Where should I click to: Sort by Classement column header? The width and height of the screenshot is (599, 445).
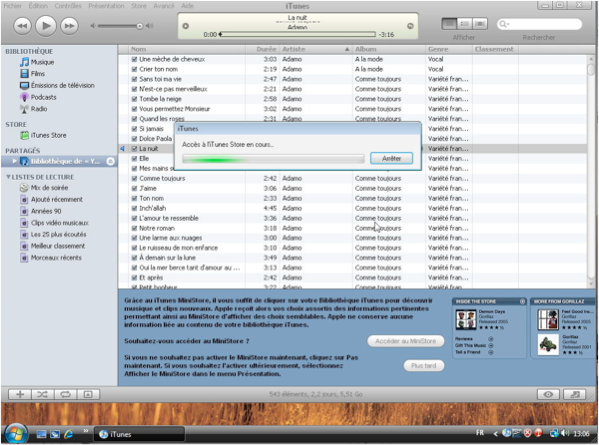point(495,49)
